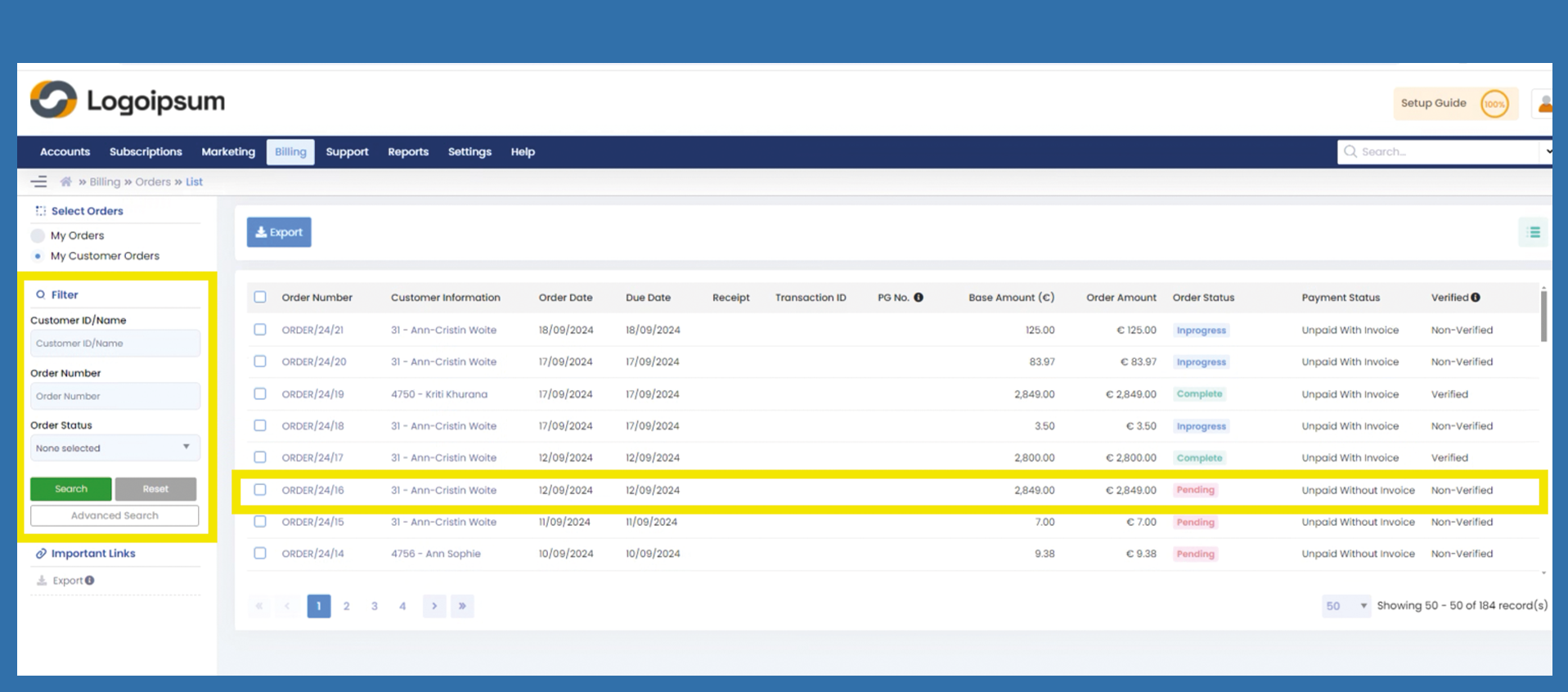Click the home icon in breadcrumb
Viewport: 1568px width, 692px height.
[x=66, y=182]
